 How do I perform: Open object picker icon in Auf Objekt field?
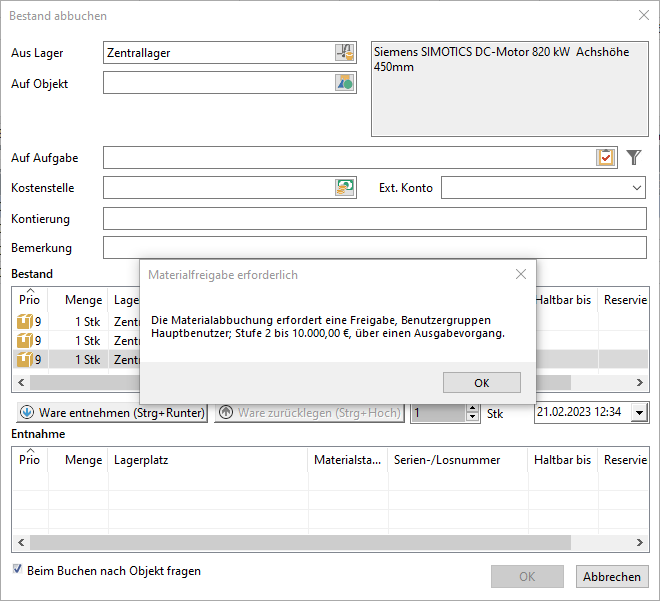pyautogui.click(x=345, y=82)
